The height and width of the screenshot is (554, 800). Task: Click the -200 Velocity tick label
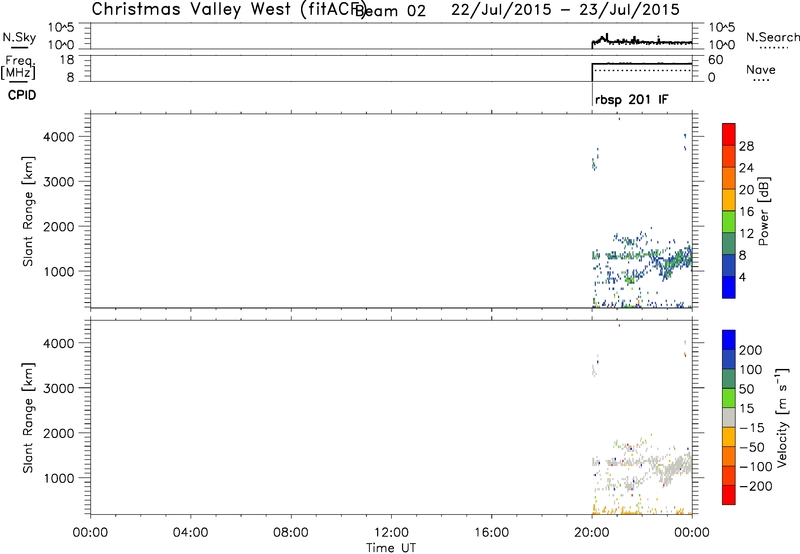756,486
